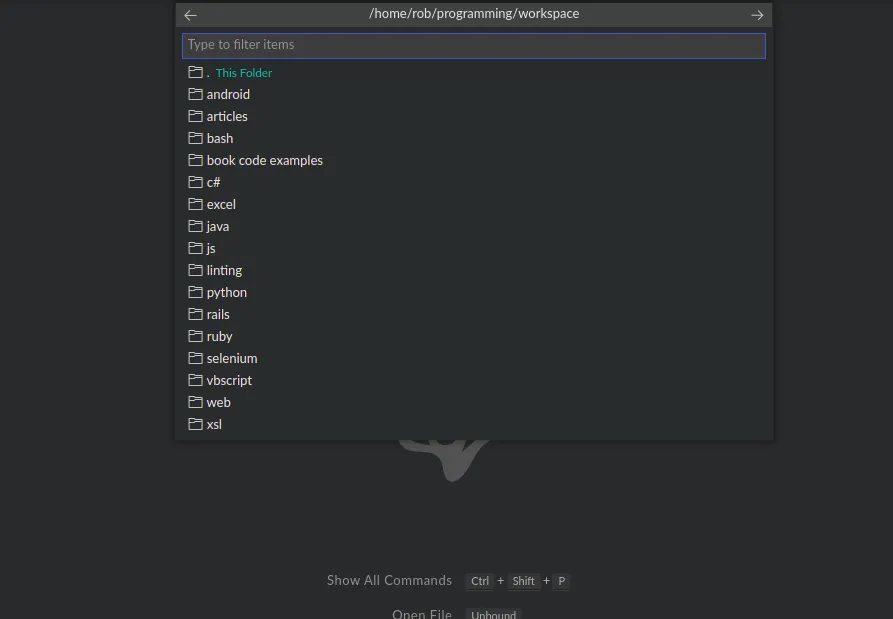The image size is (893, 619).
Task: Select the "This Folder" entry
Action: (243, 72)
